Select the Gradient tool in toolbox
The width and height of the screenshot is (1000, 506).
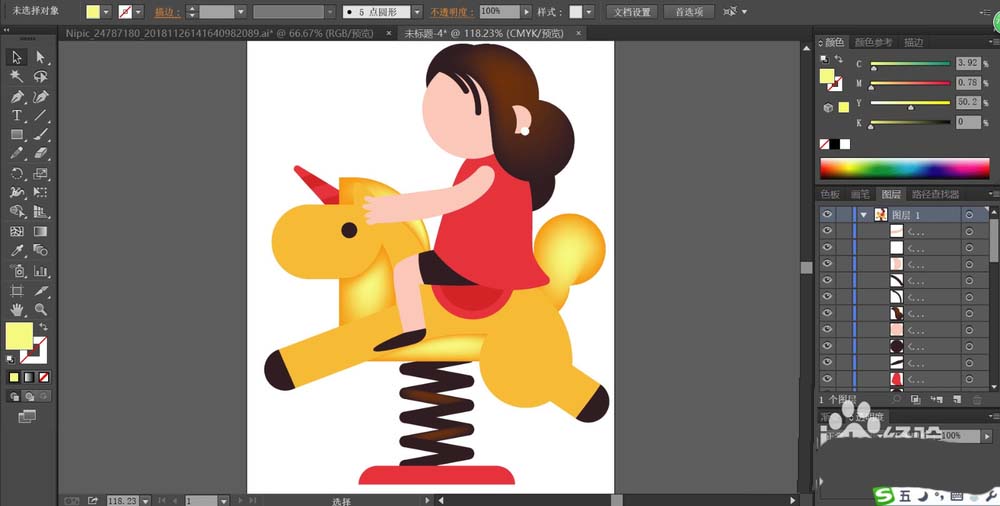pos(41,231)
